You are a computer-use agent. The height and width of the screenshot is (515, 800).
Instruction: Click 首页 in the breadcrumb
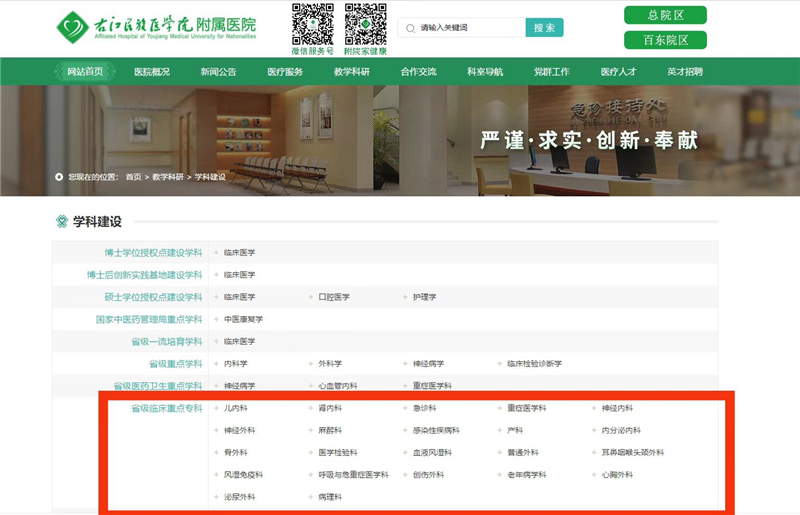(x=133, y=177)
